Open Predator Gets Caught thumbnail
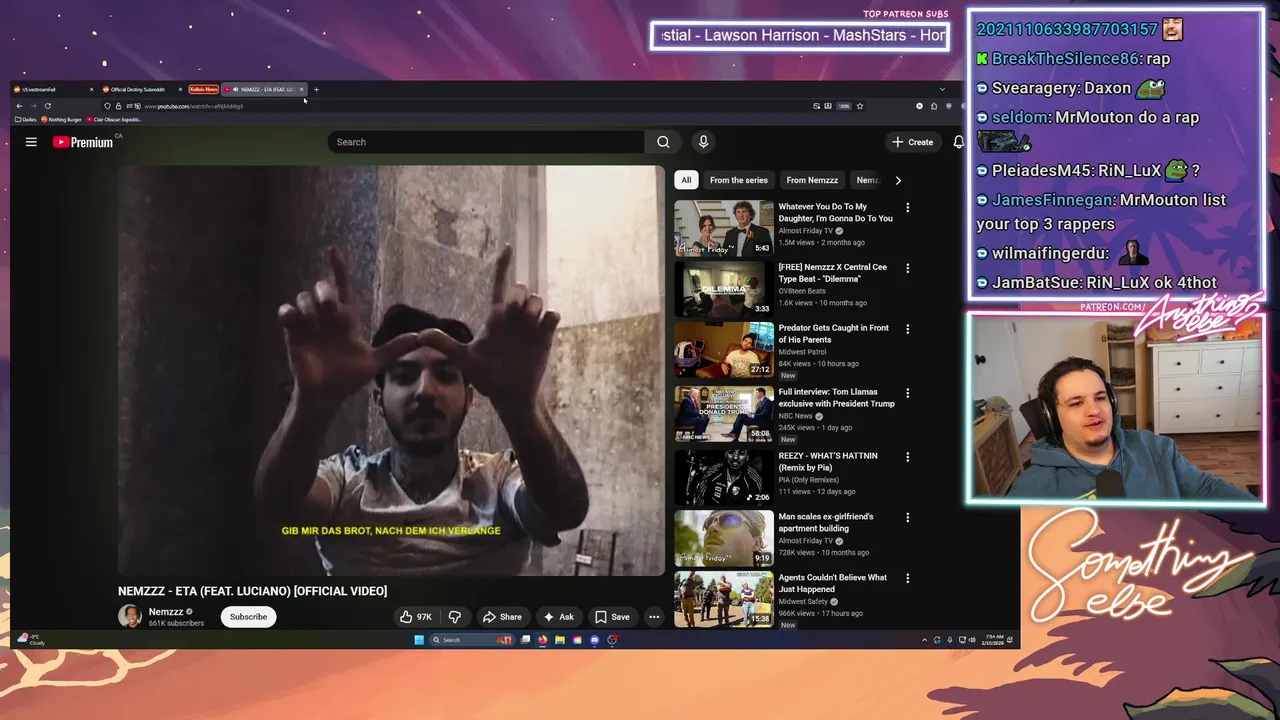Image resolution: width=1280 pixels, height=720 pixels. coord(724,349)
